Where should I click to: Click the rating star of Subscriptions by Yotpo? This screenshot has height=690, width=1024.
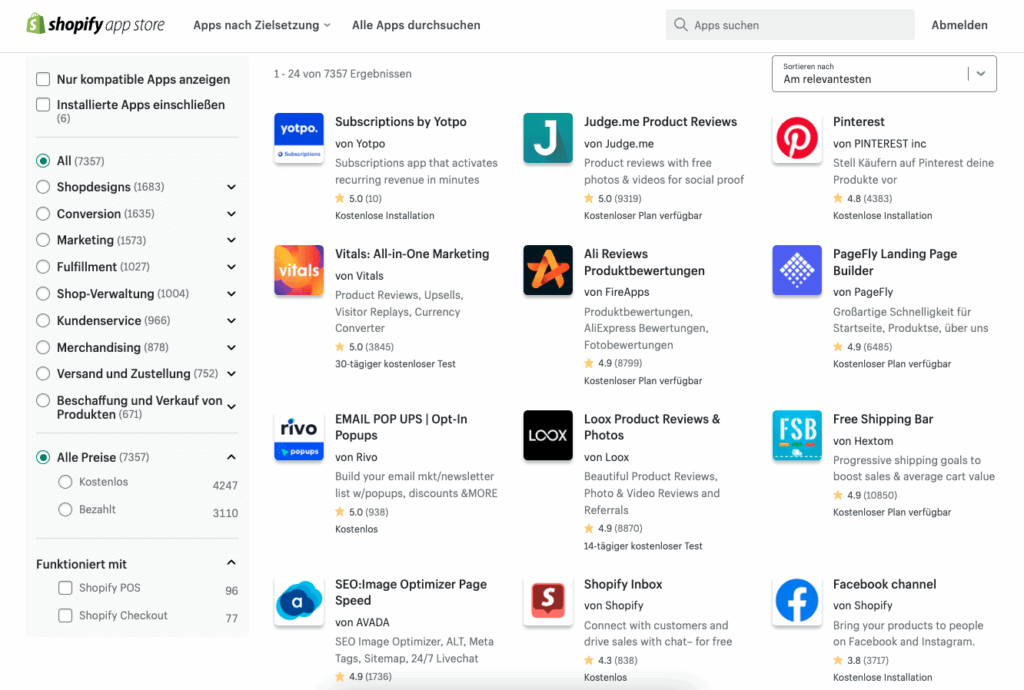[x=340, y=198]
